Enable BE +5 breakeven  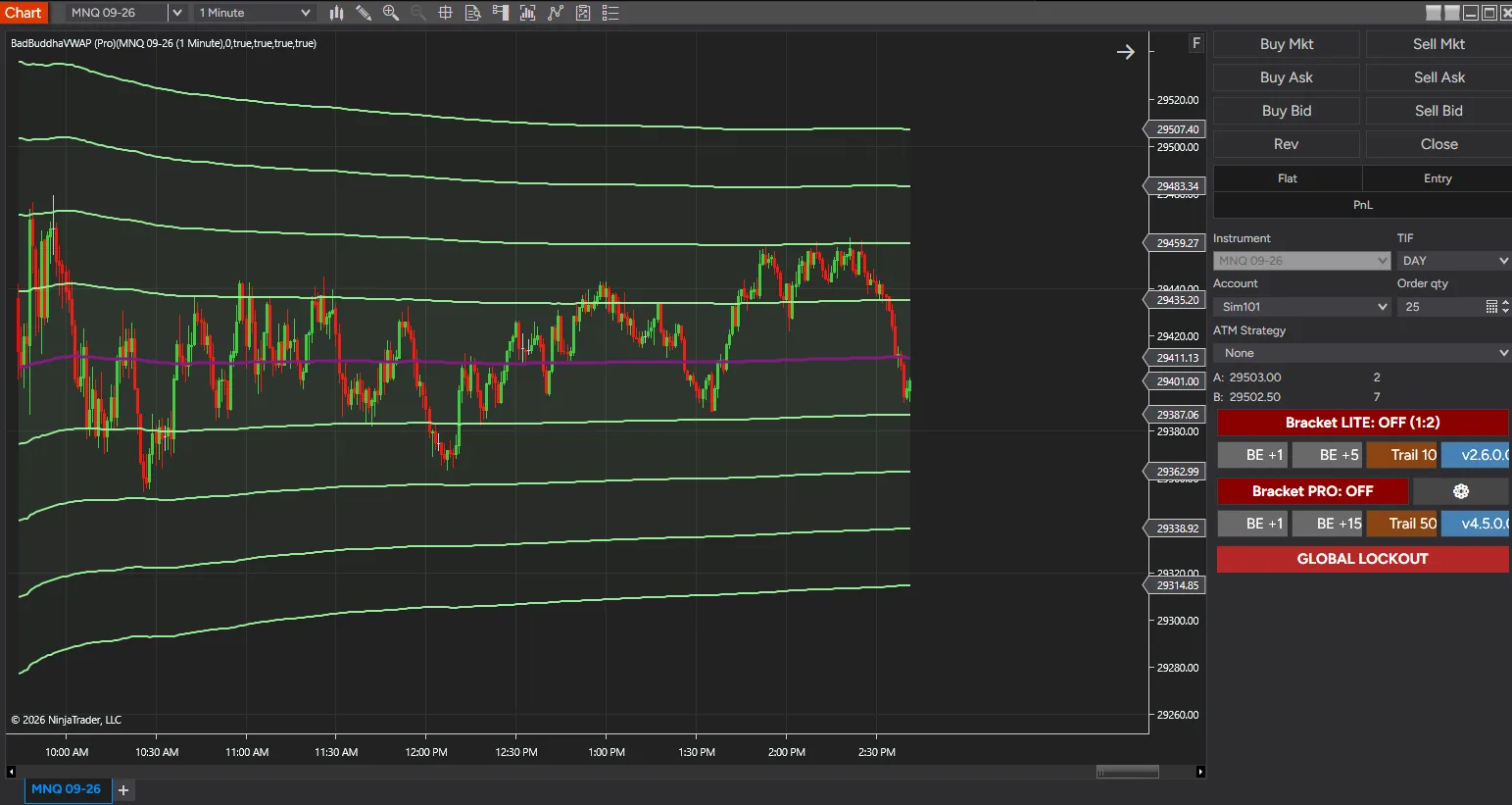pyautogui.click(x=1328, y=455)
